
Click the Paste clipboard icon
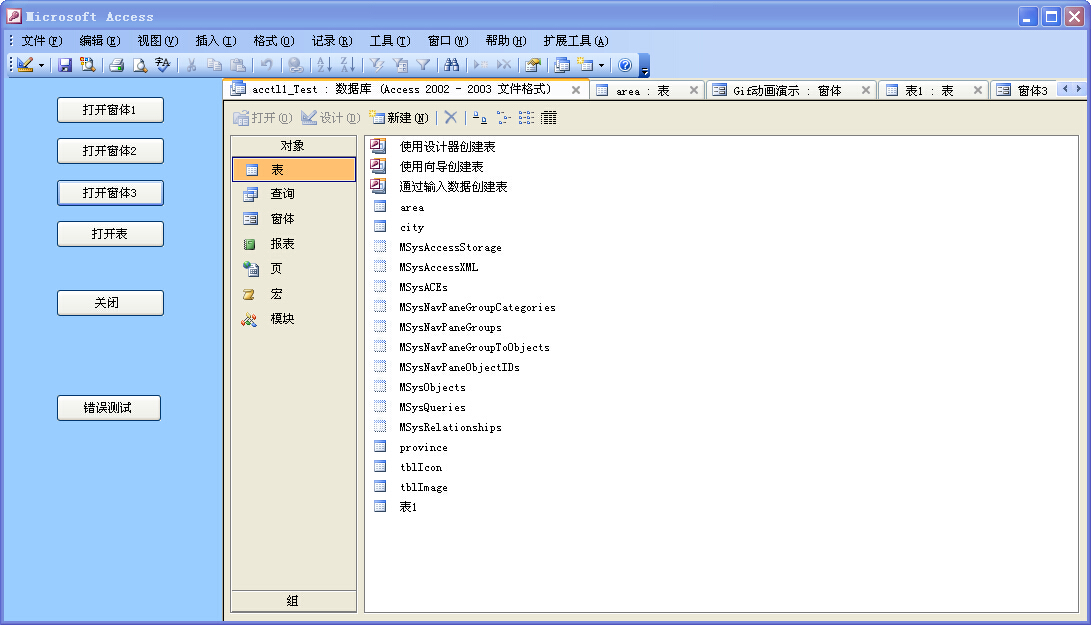pos(238,65)
